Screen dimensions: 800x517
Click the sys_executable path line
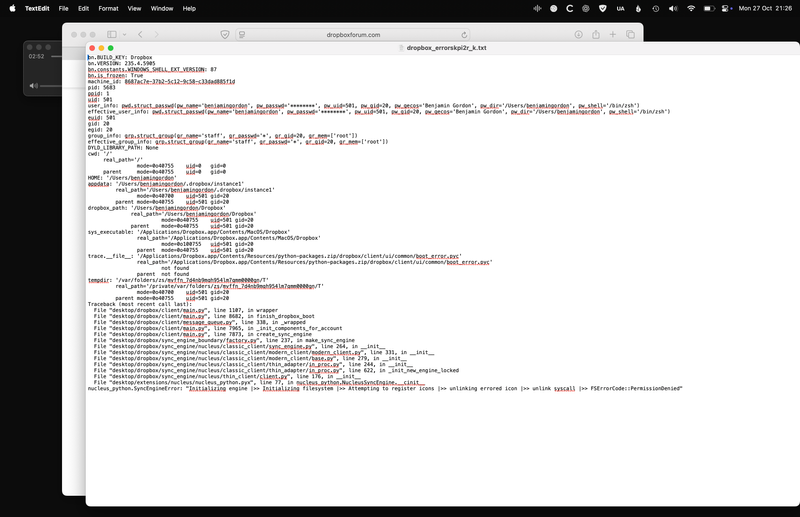(x=189, y=232)
